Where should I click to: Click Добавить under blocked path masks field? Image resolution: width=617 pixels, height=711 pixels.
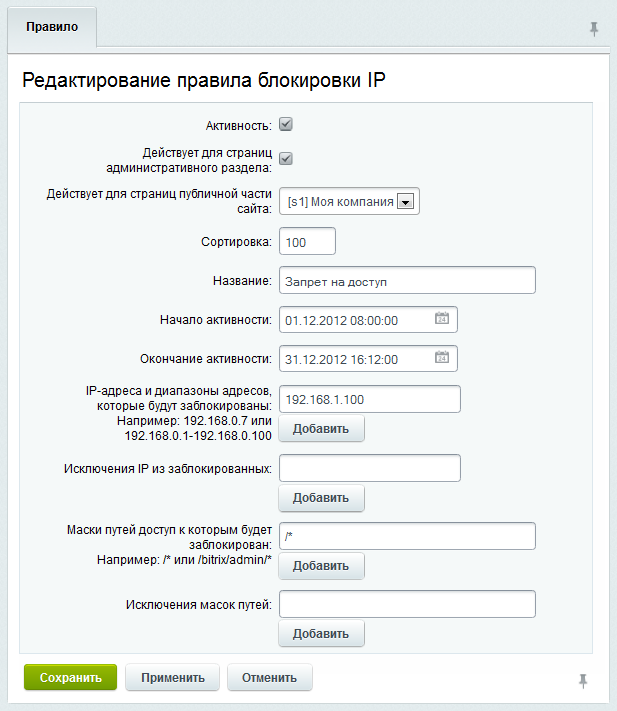pyautogui.click(x=321, y=566)
